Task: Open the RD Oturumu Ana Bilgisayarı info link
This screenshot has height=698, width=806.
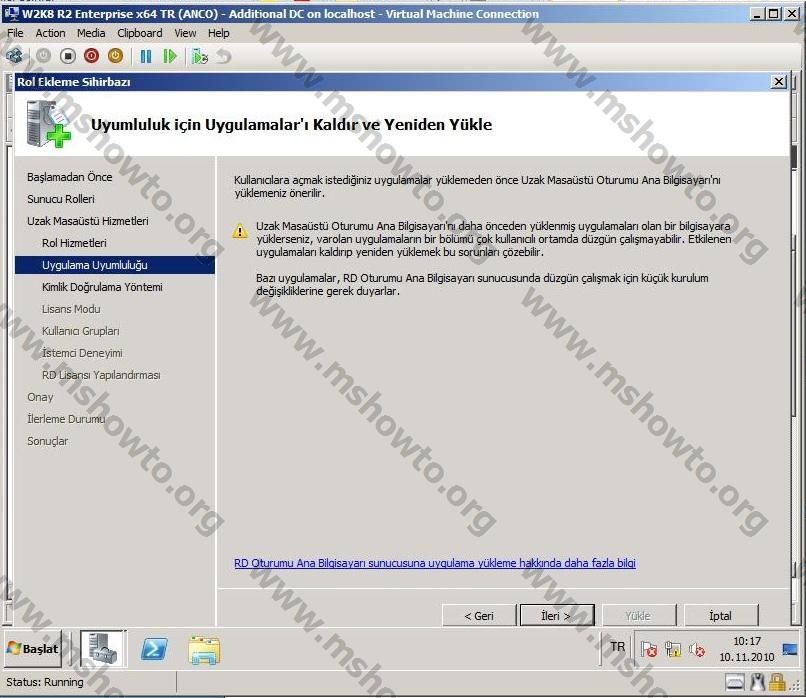Action: (x=435, y=563)
